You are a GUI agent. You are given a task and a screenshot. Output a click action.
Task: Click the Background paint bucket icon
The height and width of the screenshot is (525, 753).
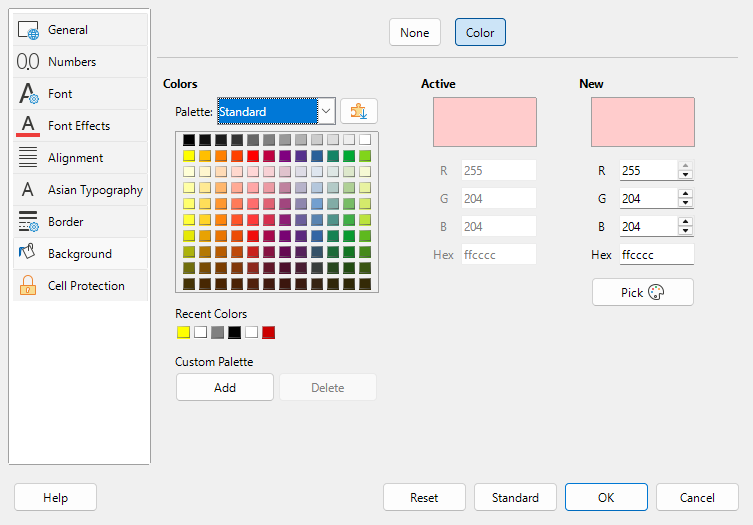tap(27, 251)
